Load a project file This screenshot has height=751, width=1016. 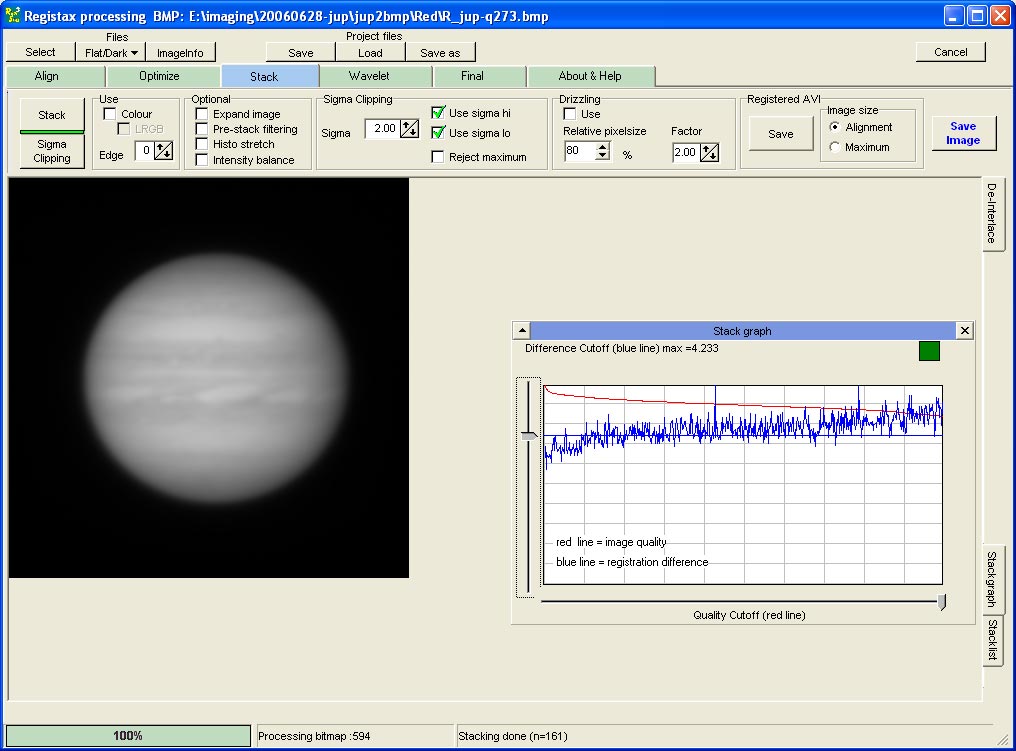pos(370,52)
